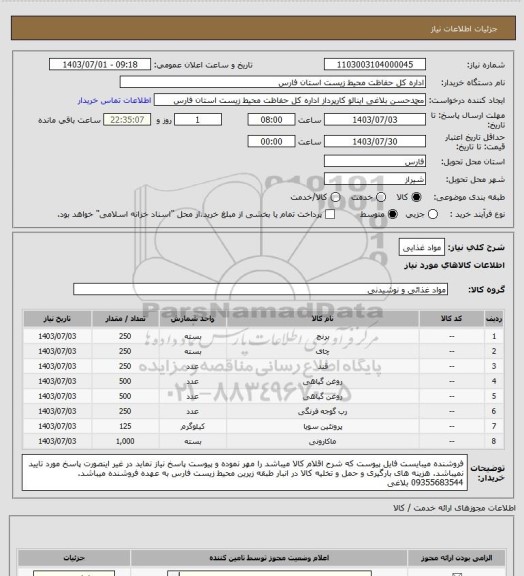
Task: Select the برنج item name in row 1
Action: pos(323,336)
